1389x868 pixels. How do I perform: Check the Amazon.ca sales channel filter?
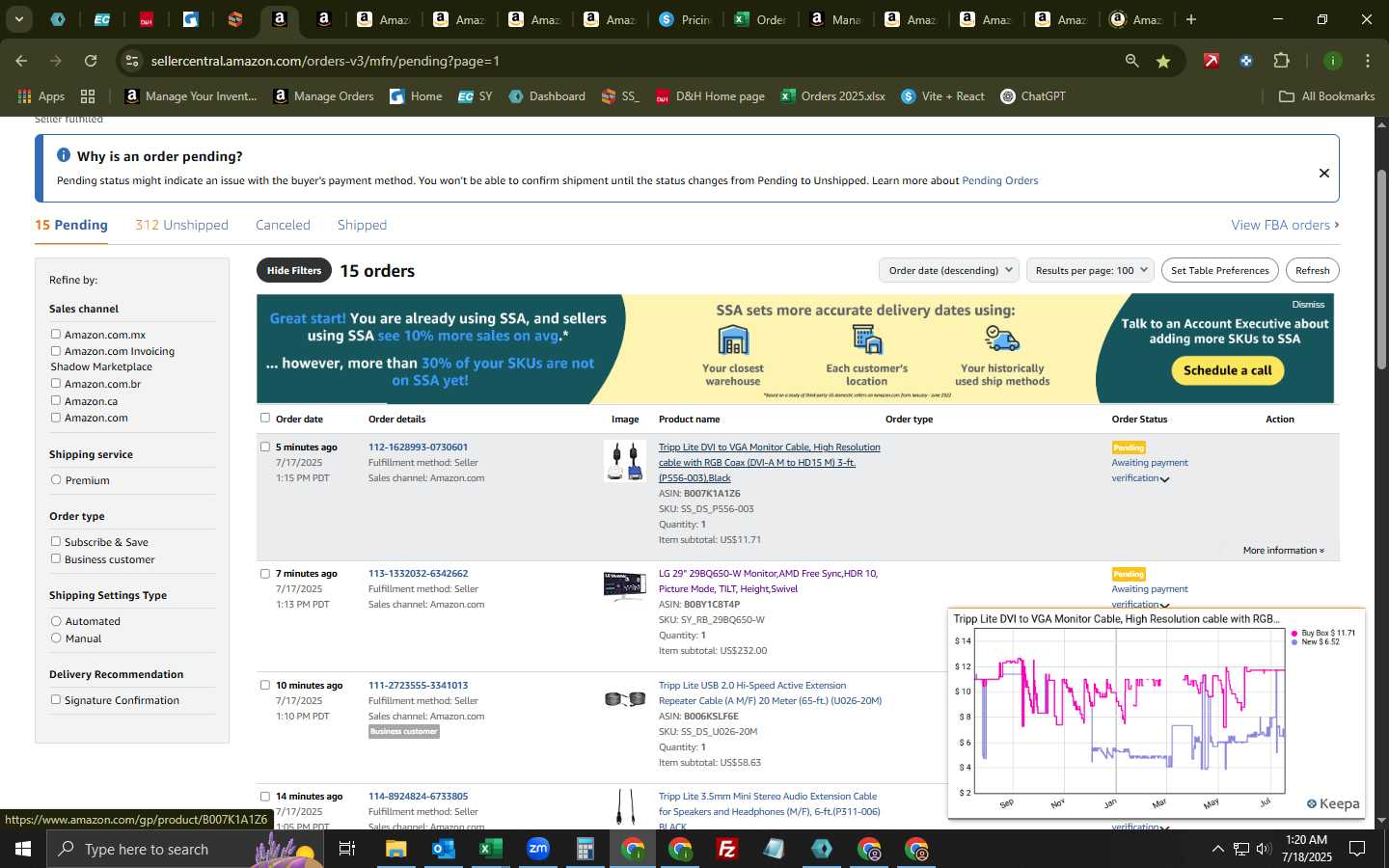[56, 400]
